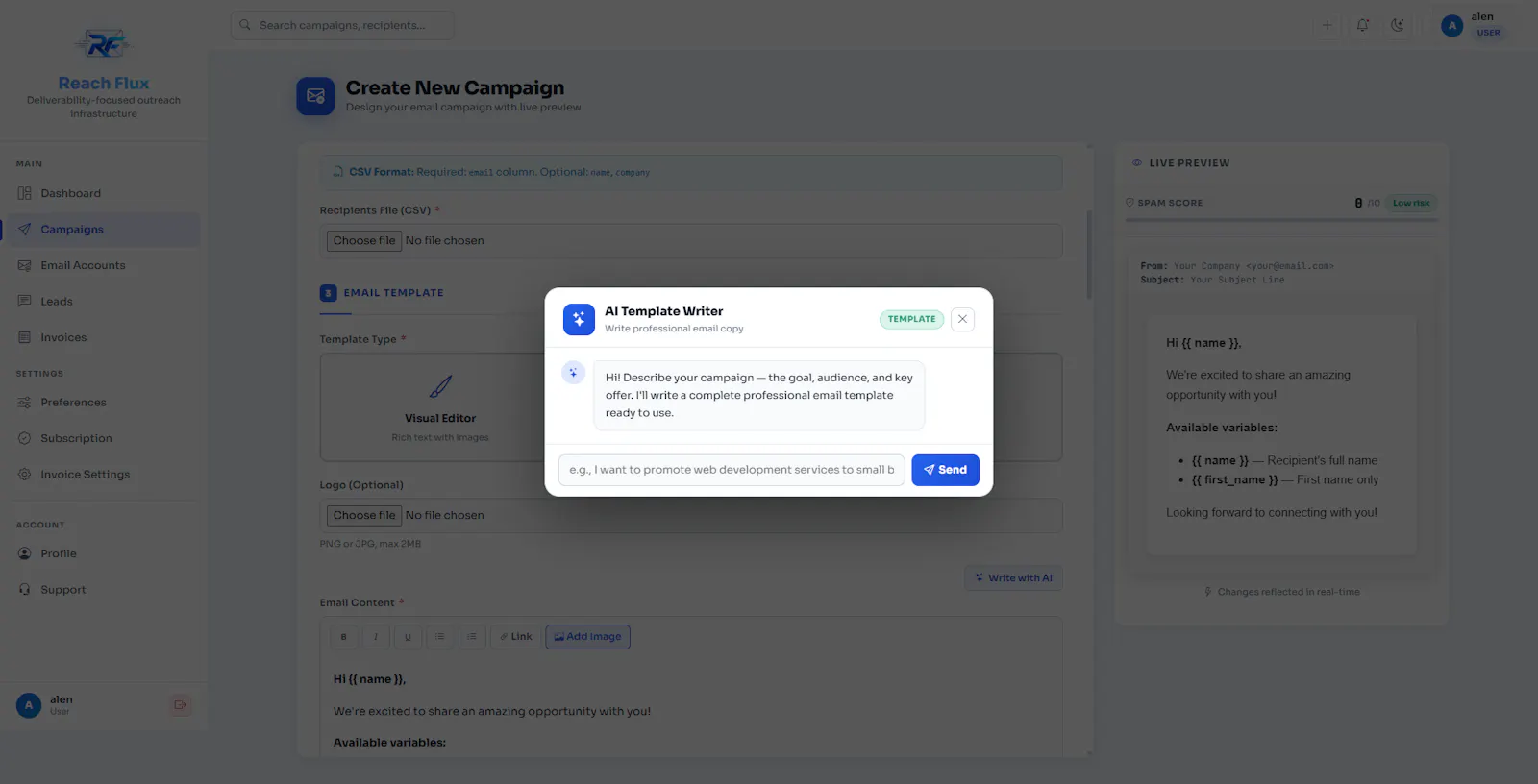Open the notifications bell
The width and height of the screenshot is (1538, 784).
tap(1362, 26)
